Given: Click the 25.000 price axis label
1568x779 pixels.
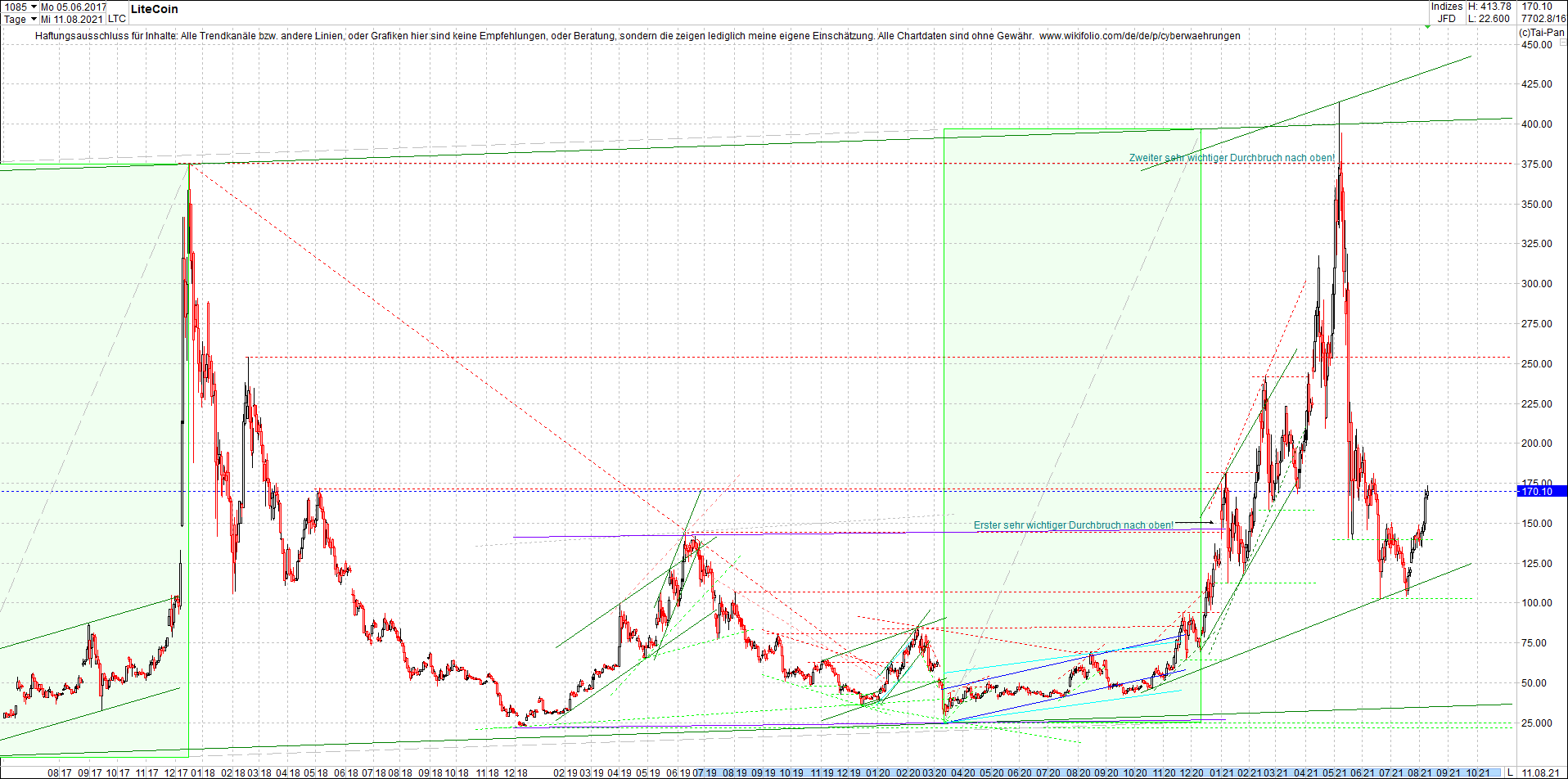Looking at the screenshot, I should pyautogui.click(x=1537, y=723).
